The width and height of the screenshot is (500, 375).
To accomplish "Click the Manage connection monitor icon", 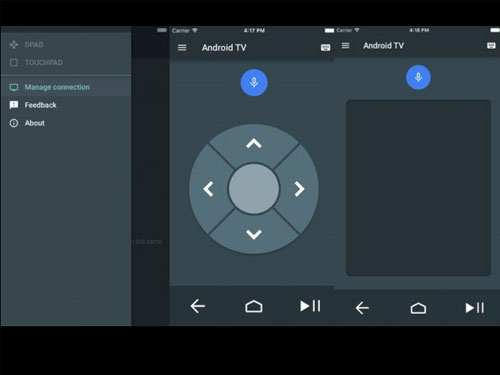I will (14, 87).
